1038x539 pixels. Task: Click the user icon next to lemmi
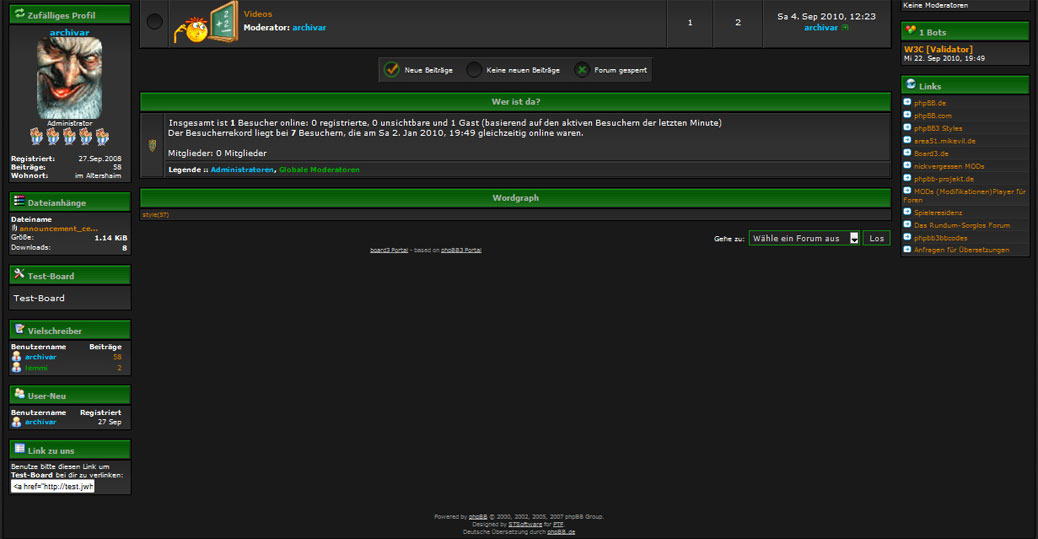point(16,368)
